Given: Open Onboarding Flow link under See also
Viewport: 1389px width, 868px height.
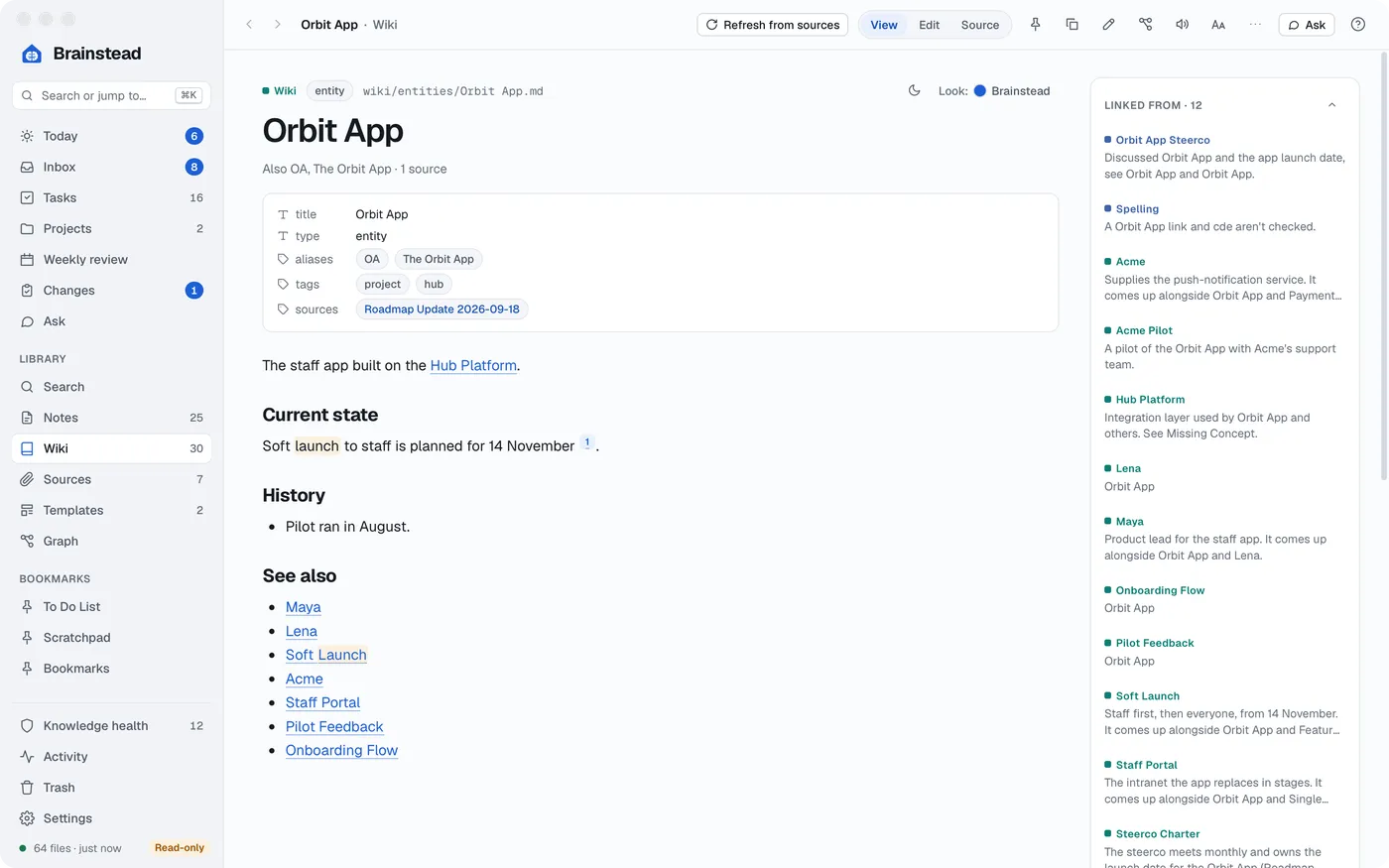Looking at the screenshot, I should point(341,750).
